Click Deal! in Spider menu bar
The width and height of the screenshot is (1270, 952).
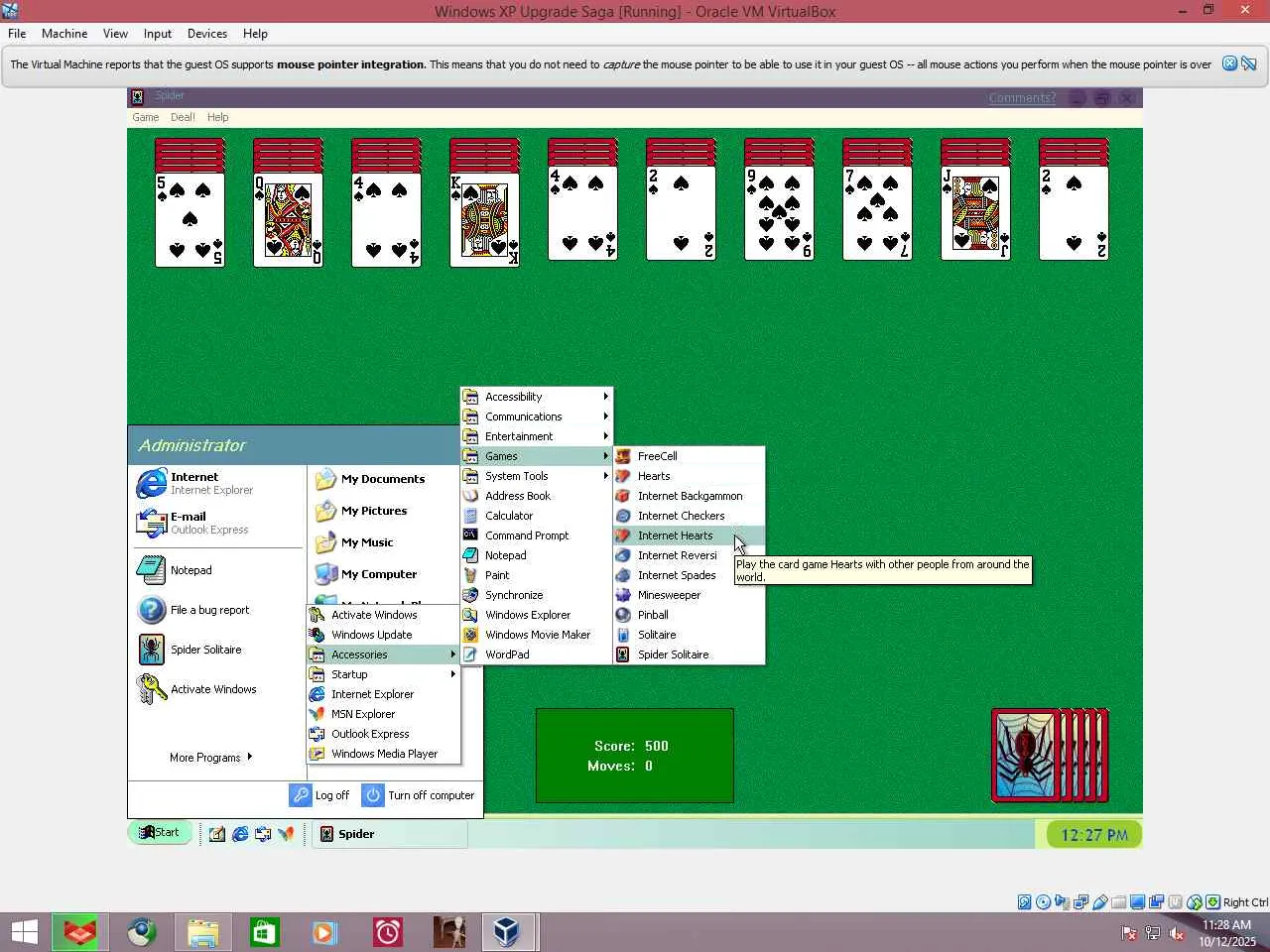183,117
